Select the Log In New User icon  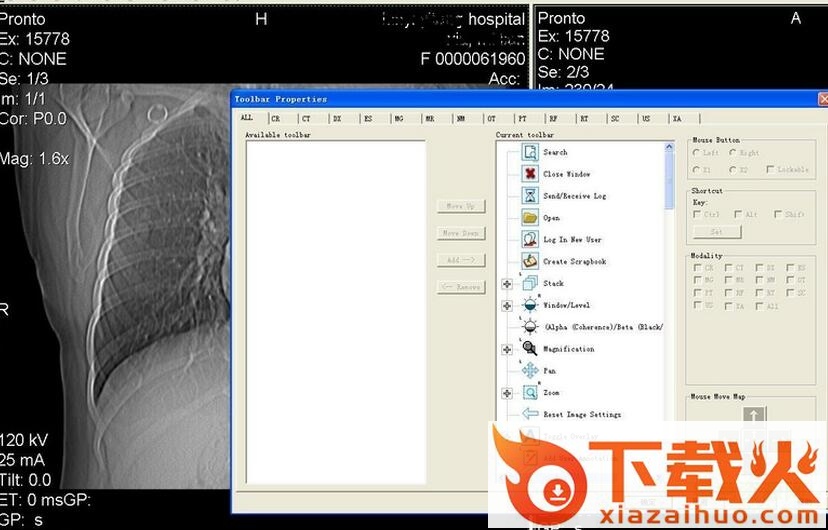[x=530, y=240]
